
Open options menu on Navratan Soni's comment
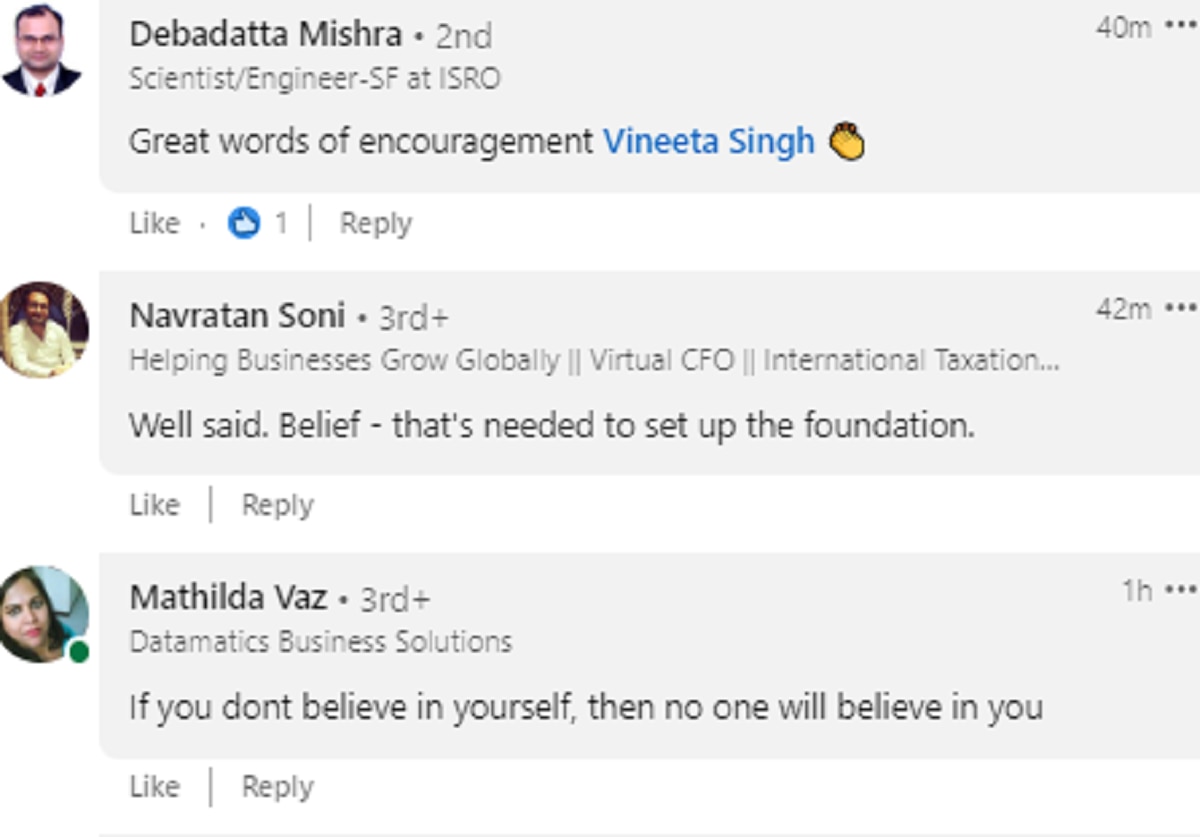pyautogui.click(x=1180, y=309)
